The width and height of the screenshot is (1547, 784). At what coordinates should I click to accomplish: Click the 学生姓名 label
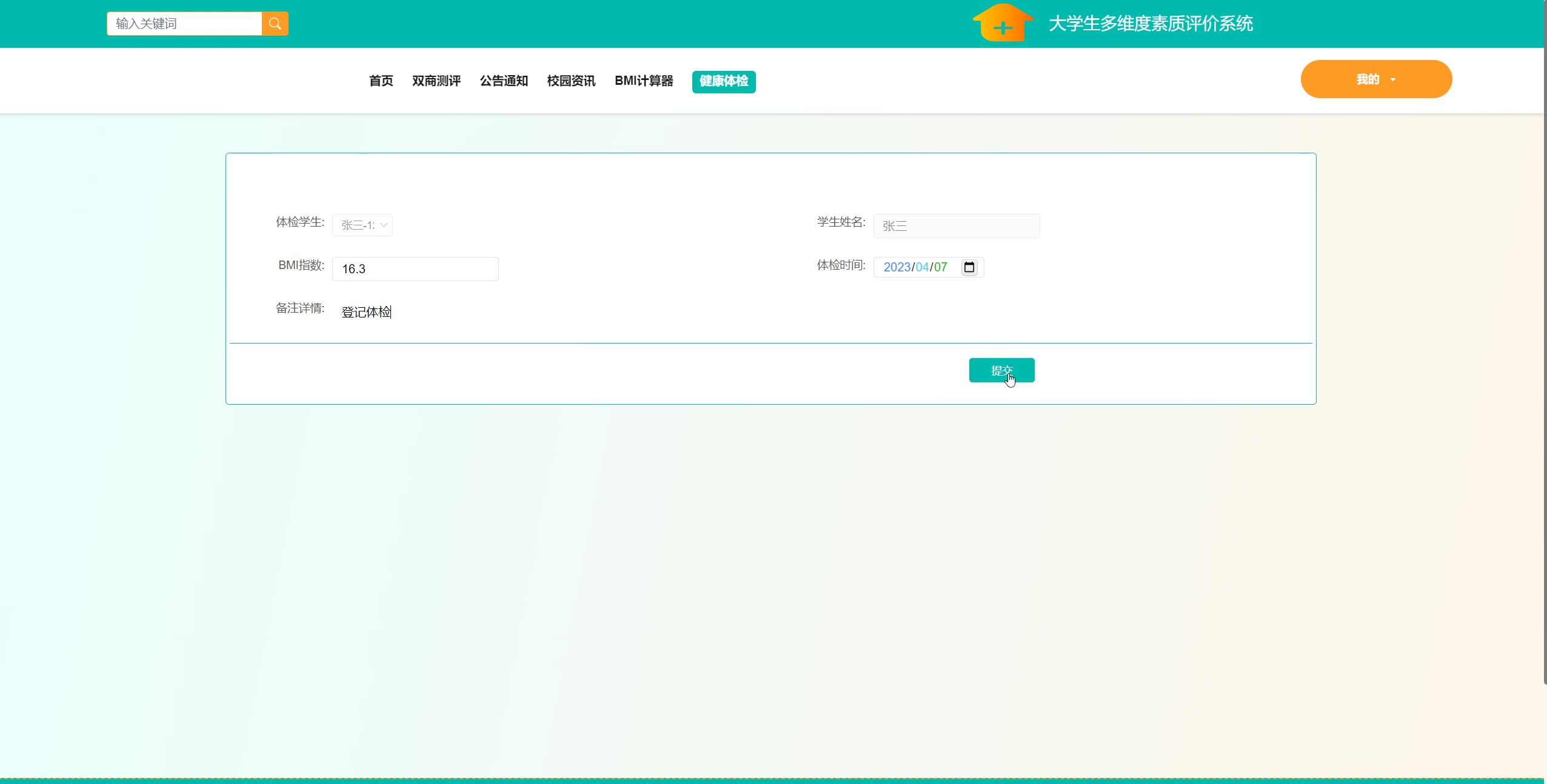point(841,222)
